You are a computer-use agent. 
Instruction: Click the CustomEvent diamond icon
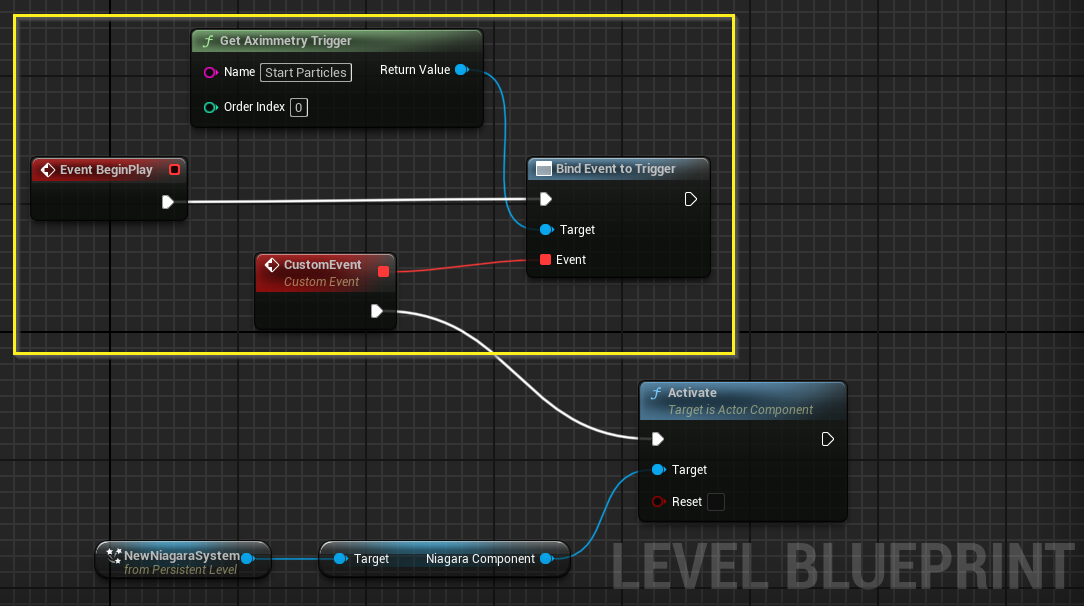272,265
